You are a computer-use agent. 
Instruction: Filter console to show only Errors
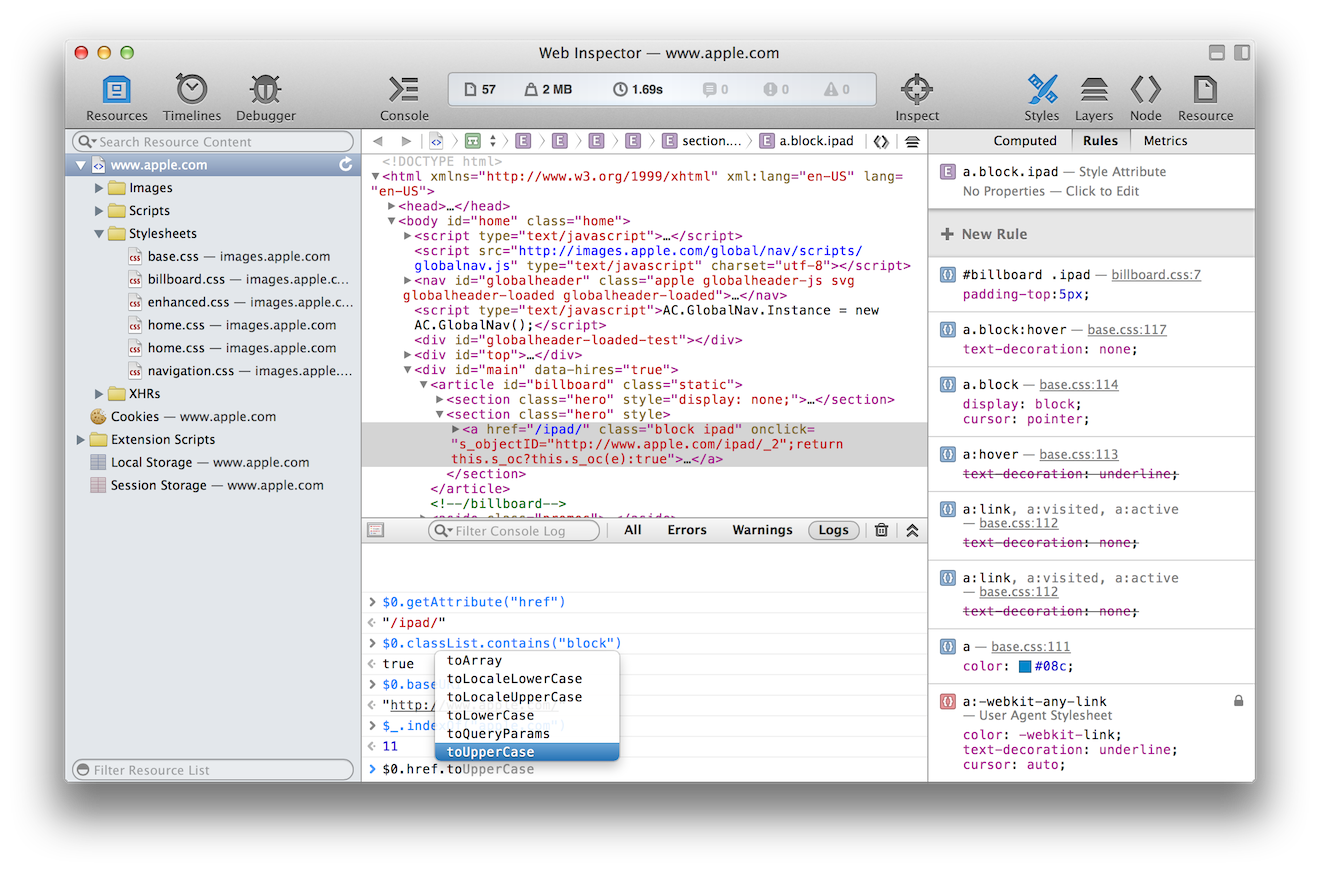tap(686, 530)
